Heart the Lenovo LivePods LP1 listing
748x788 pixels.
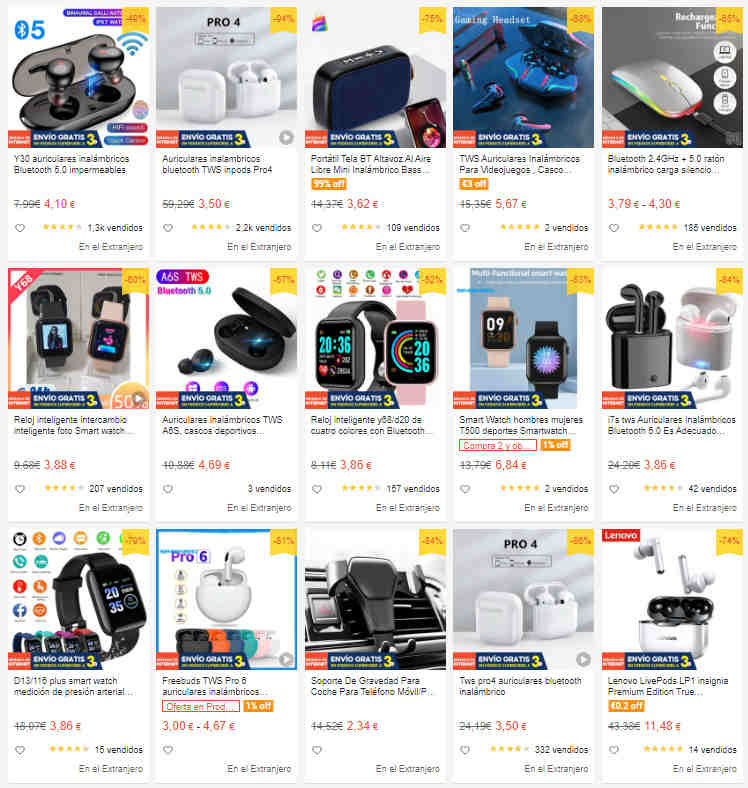614,750
